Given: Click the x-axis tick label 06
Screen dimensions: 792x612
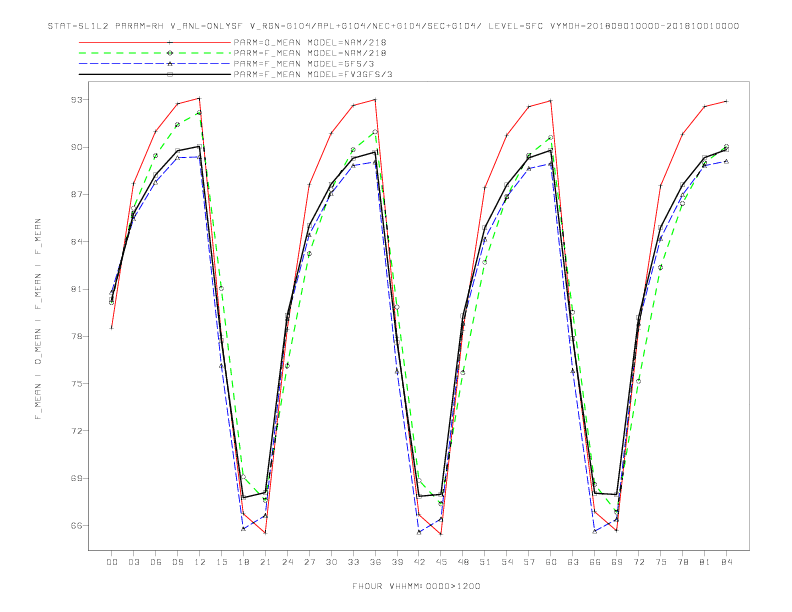Looking at the screenshot, I should tap(156, 562).
